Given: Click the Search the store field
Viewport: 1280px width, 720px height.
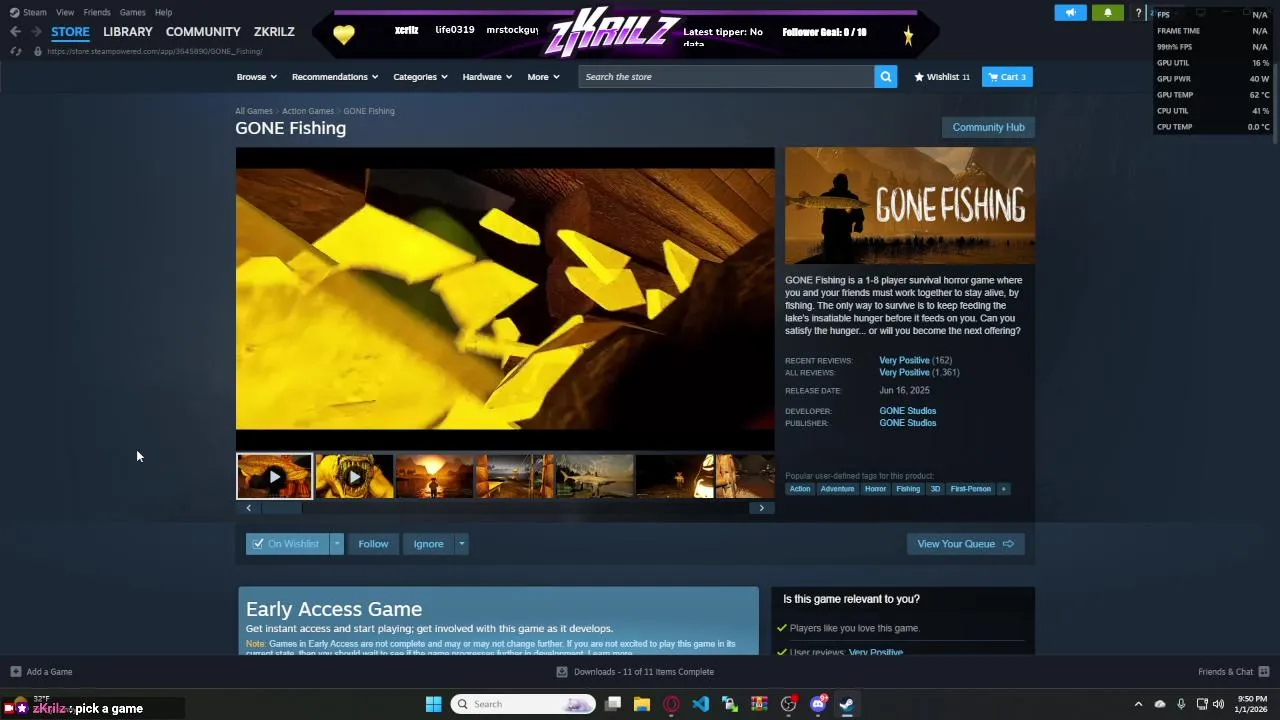Looking at the screenshot, I should pyautogui.click(x=726, y=77).
